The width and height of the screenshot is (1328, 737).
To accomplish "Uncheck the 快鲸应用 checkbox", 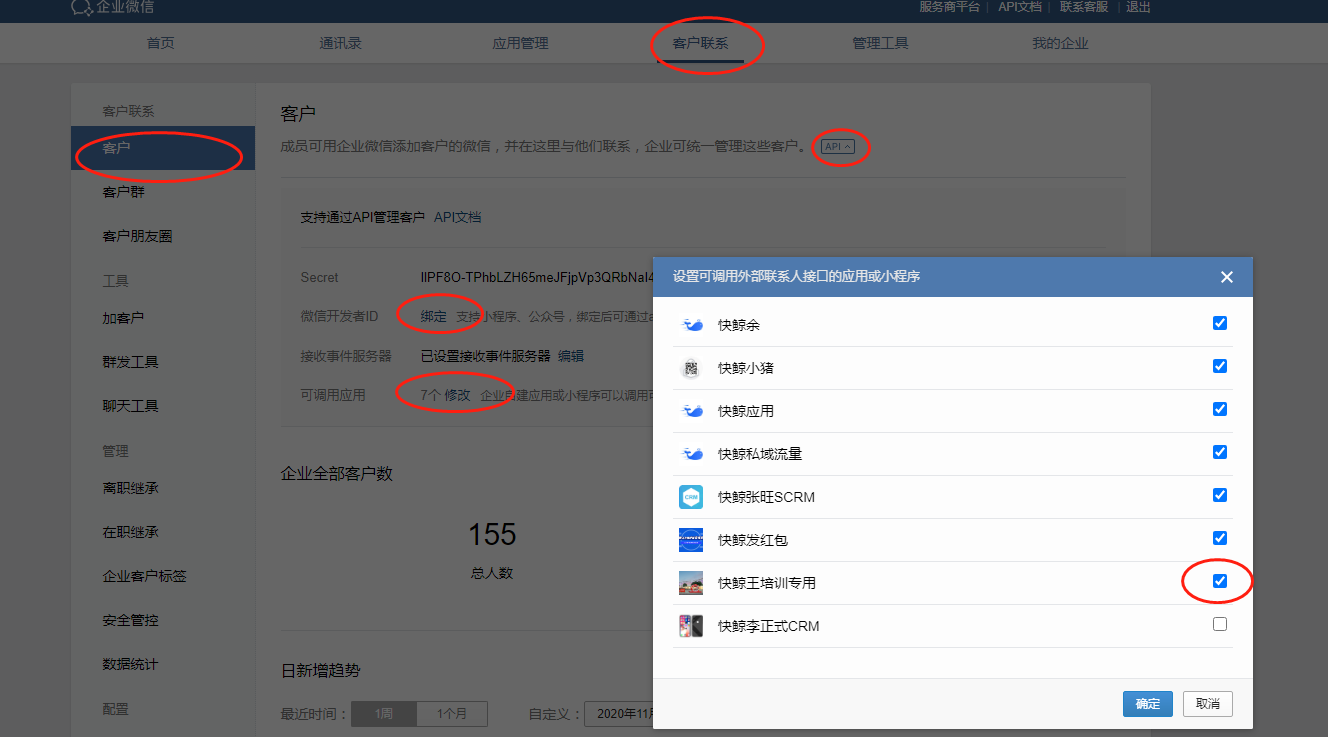I will click(x=1220, y=409).
